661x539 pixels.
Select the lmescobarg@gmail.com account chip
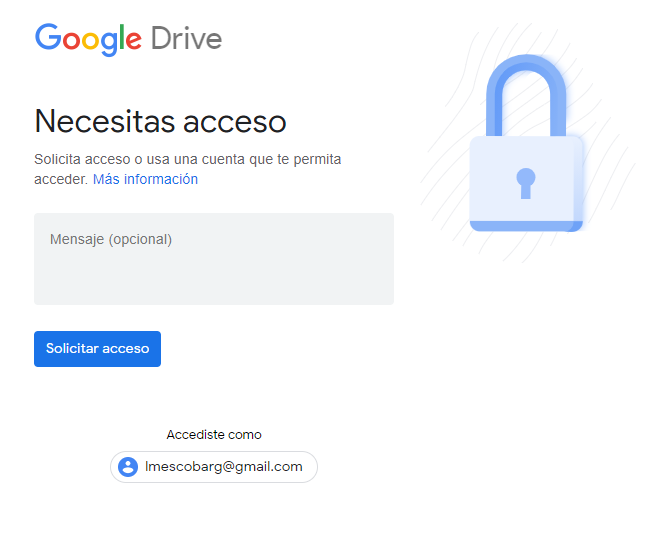click(214, 467)
